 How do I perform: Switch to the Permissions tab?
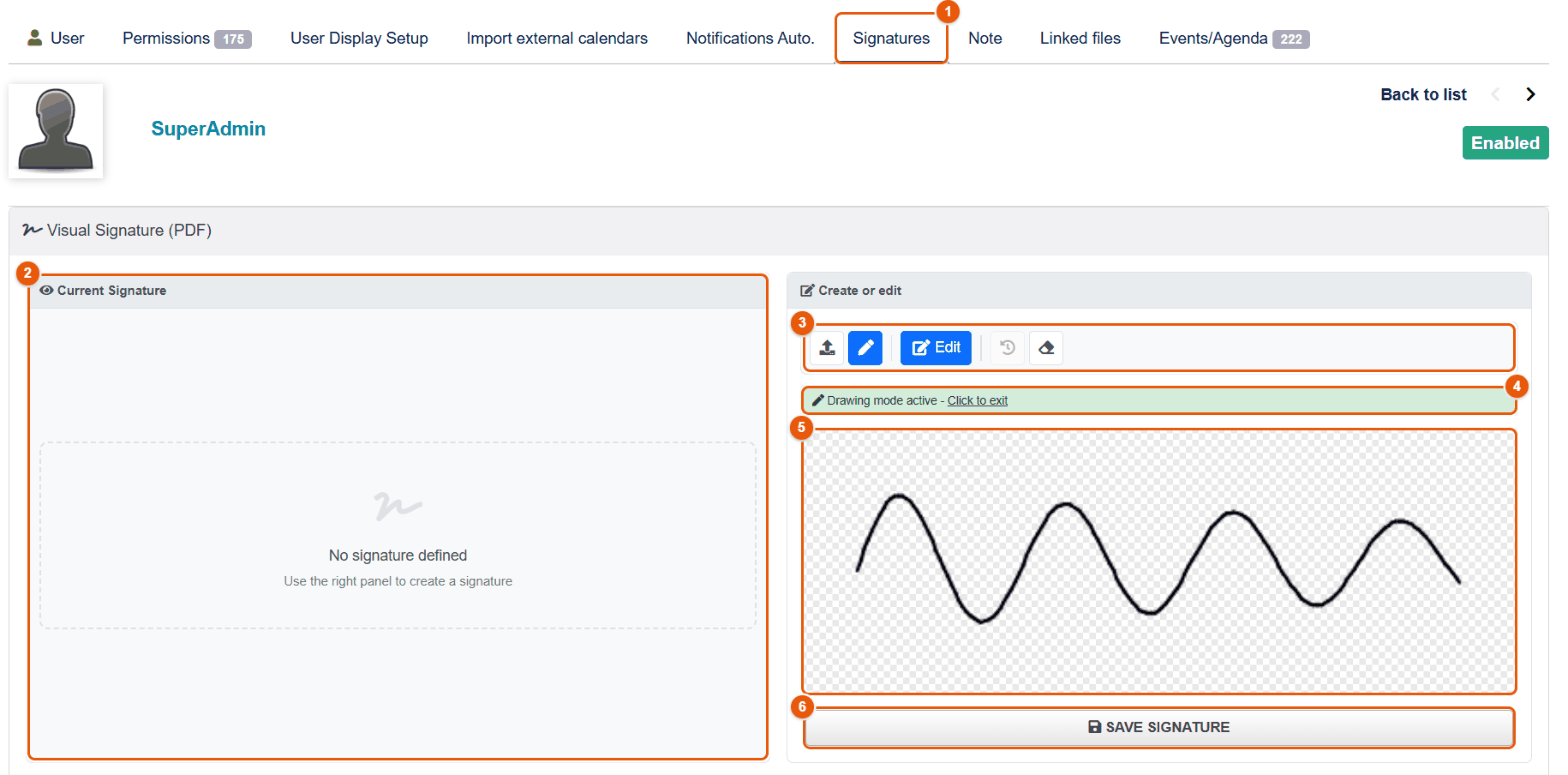(x=187, y=38)
